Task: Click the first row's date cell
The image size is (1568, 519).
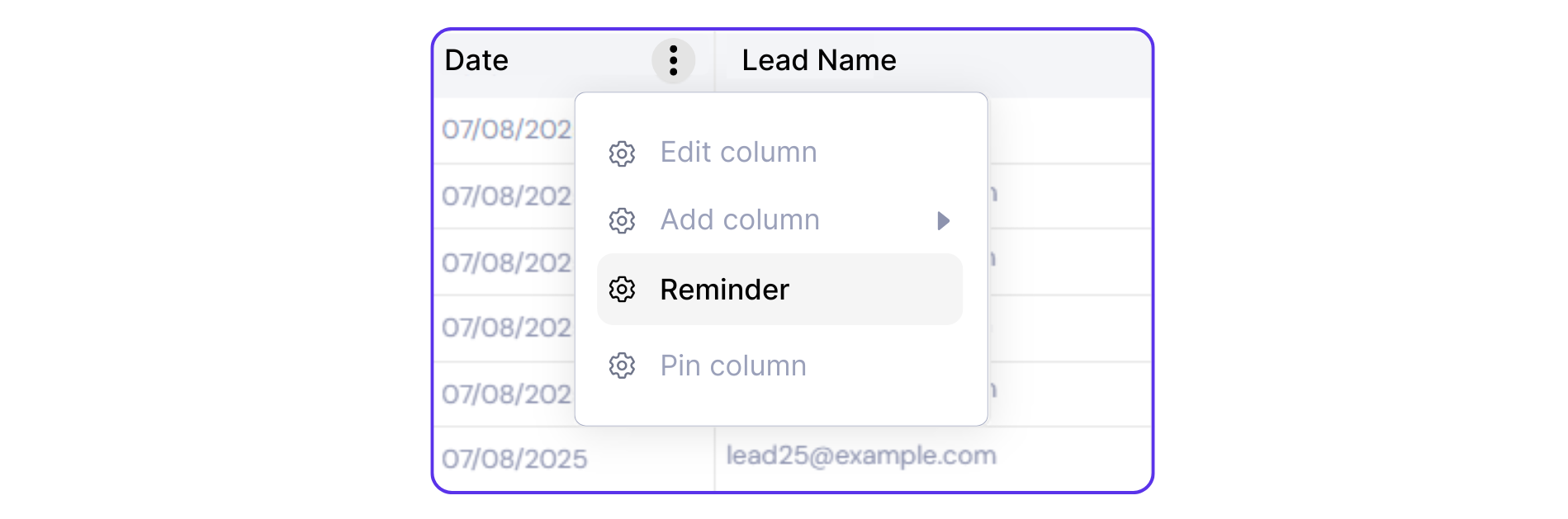Action: point(506,130)
